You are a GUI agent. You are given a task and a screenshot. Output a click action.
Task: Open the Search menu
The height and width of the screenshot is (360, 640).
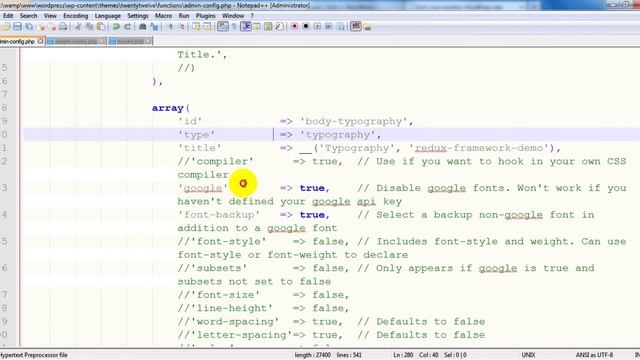point(29,16)
